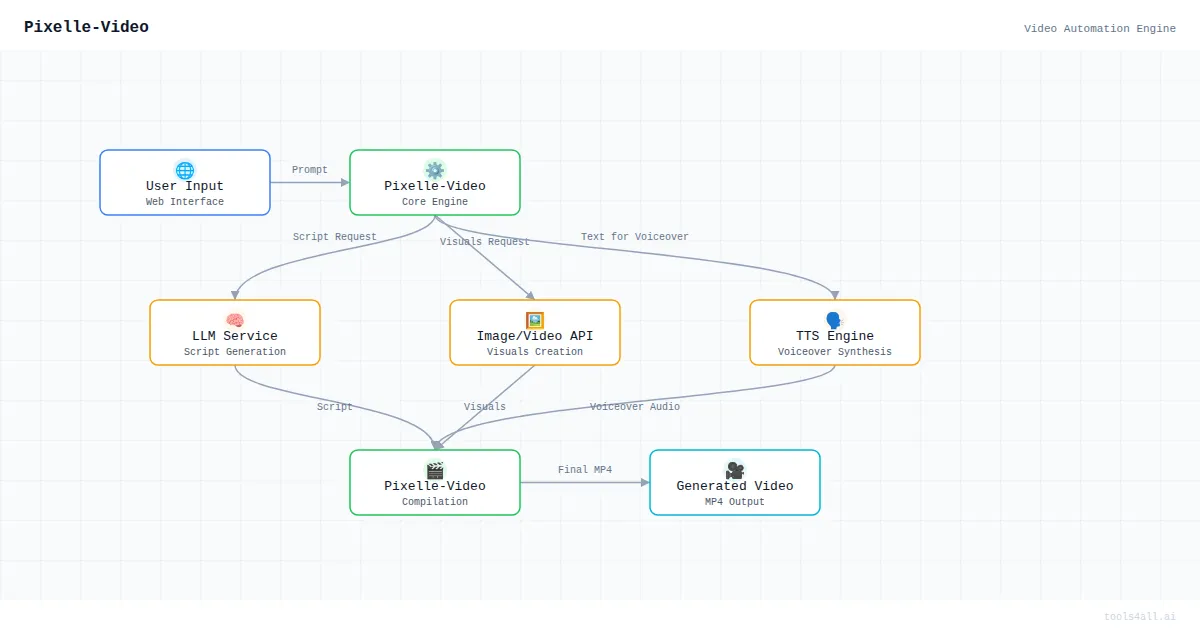Screen dimensions: 1200x630
Task: Select the 'Compilation' subtitle text
Action: [435, 502]
